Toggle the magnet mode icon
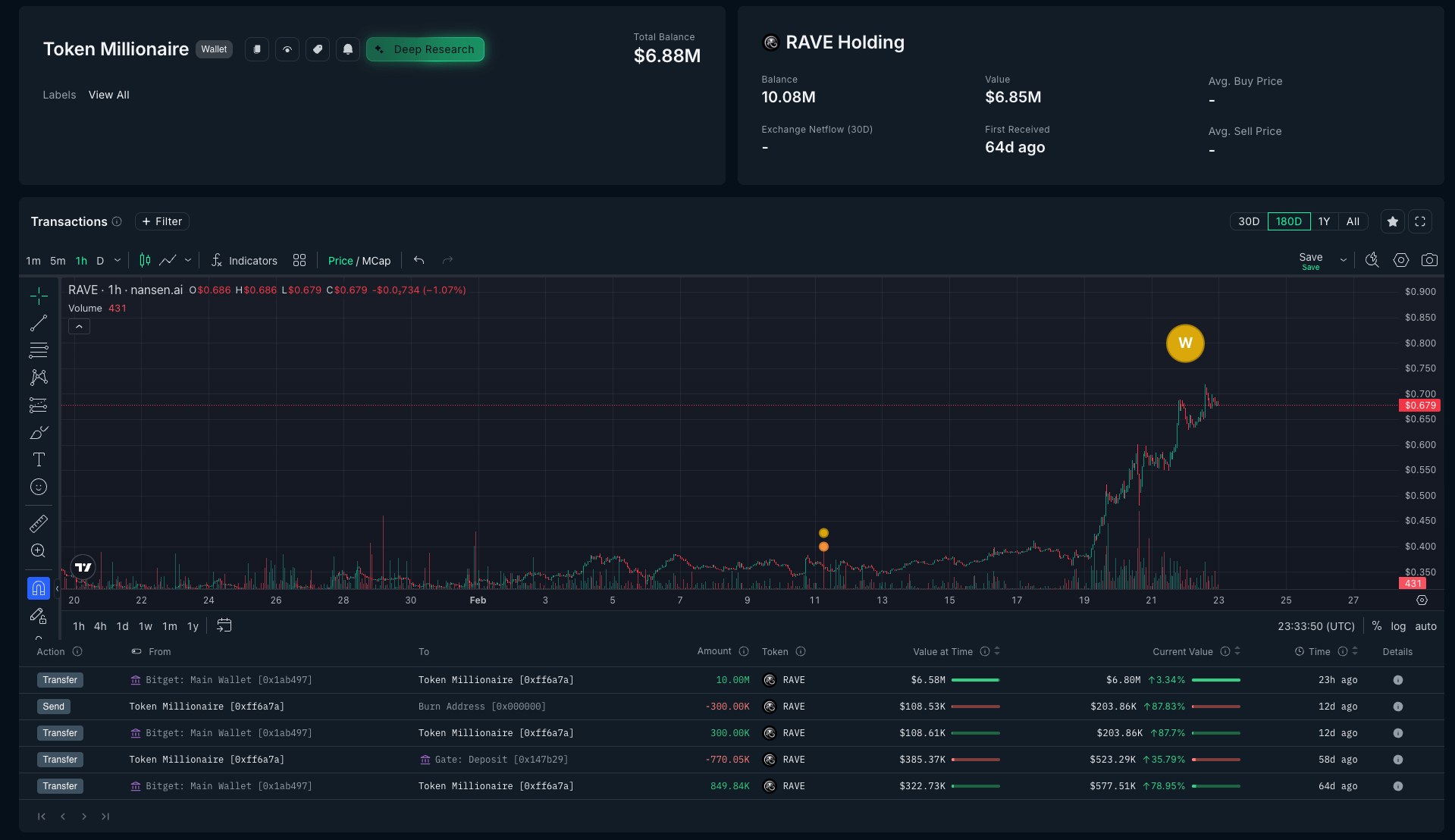 coord(39,588)
